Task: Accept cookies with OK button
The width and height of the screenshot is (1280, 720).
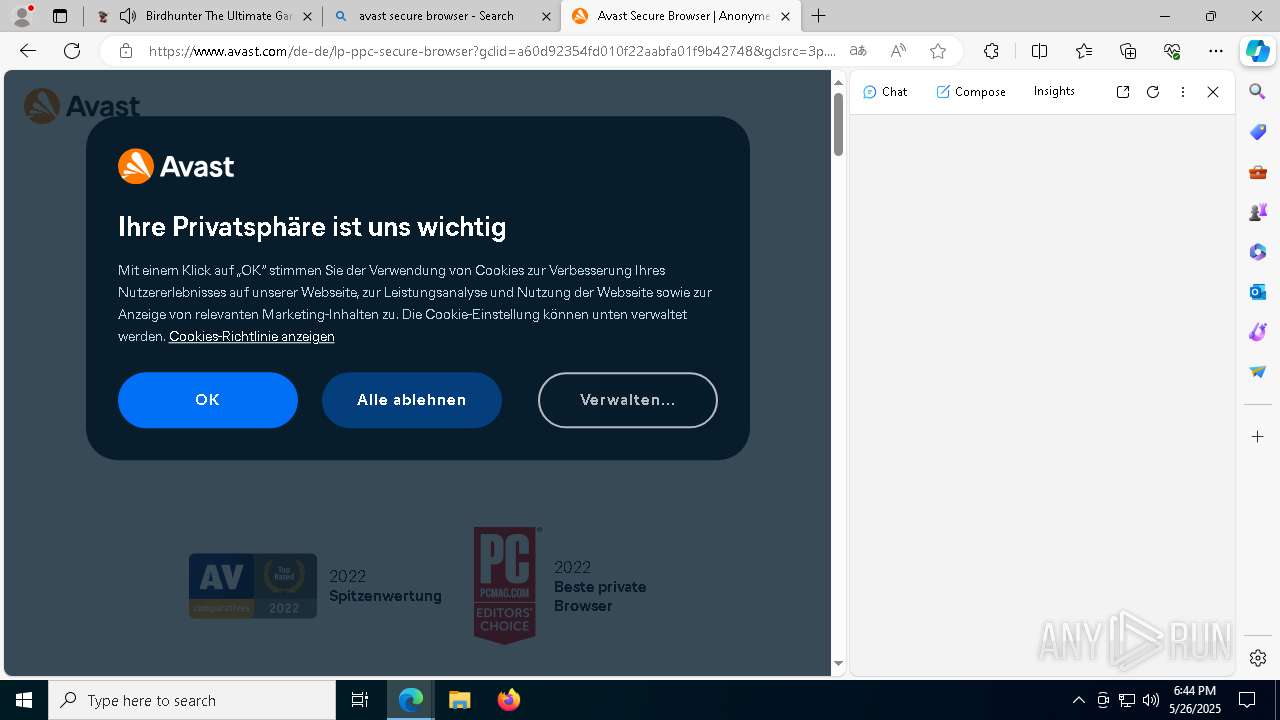Action: point(208,400)
